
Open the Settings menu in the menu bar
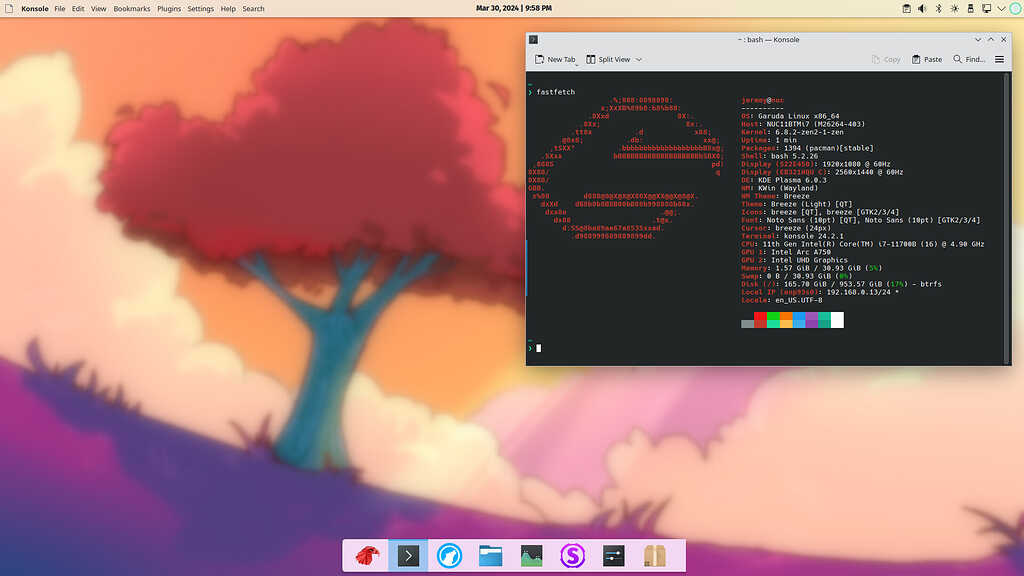point(199,8)
